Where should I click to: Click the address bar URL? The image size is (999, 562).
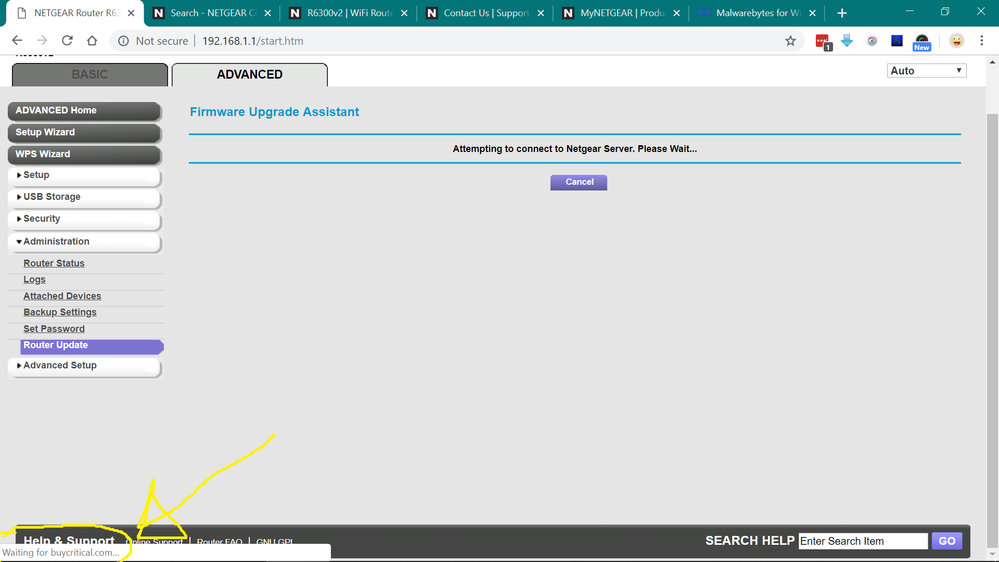pyautogui.click(x=253, y=41)
